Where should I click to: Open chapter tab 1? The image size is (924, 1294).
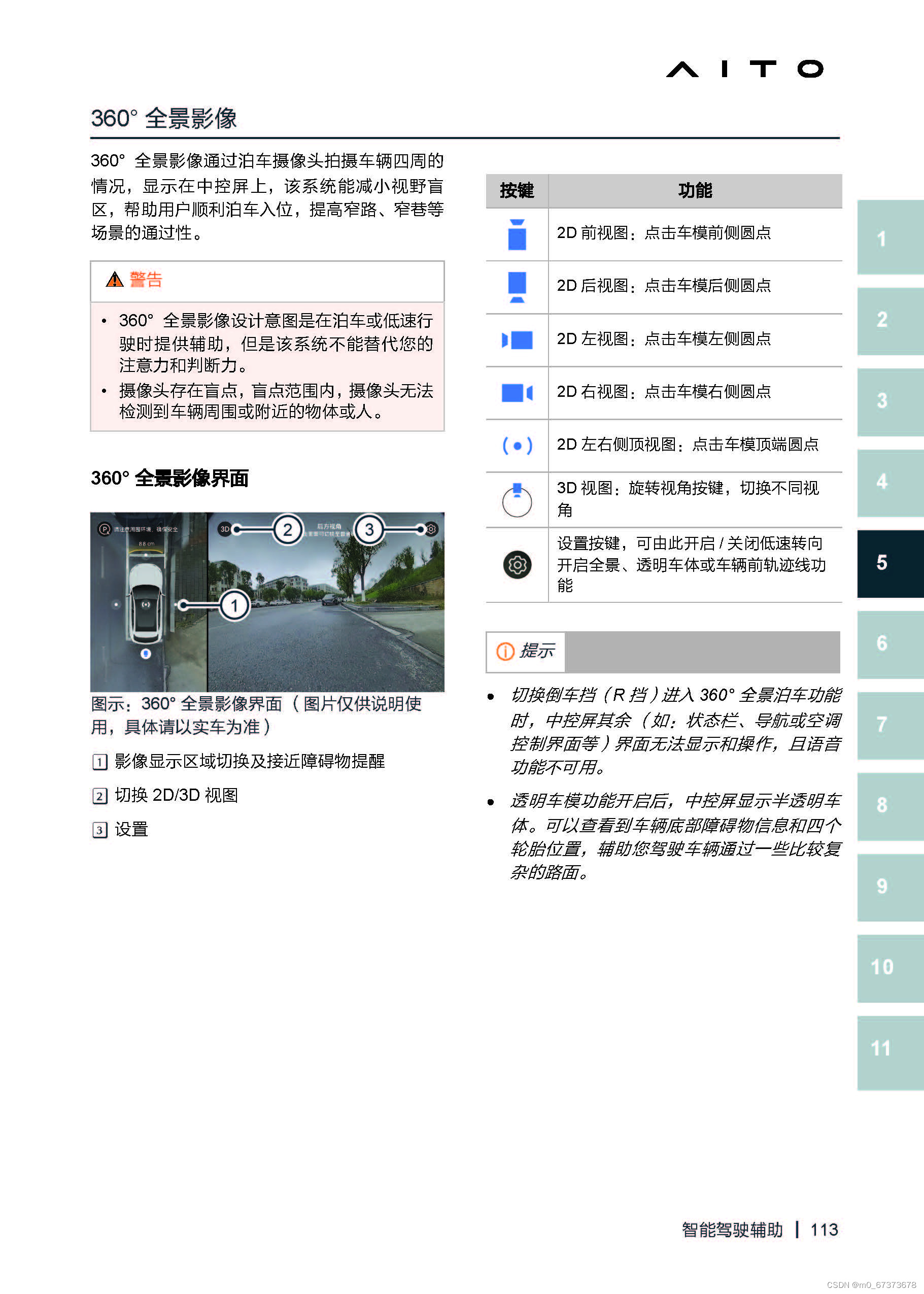tap(890, 238)
